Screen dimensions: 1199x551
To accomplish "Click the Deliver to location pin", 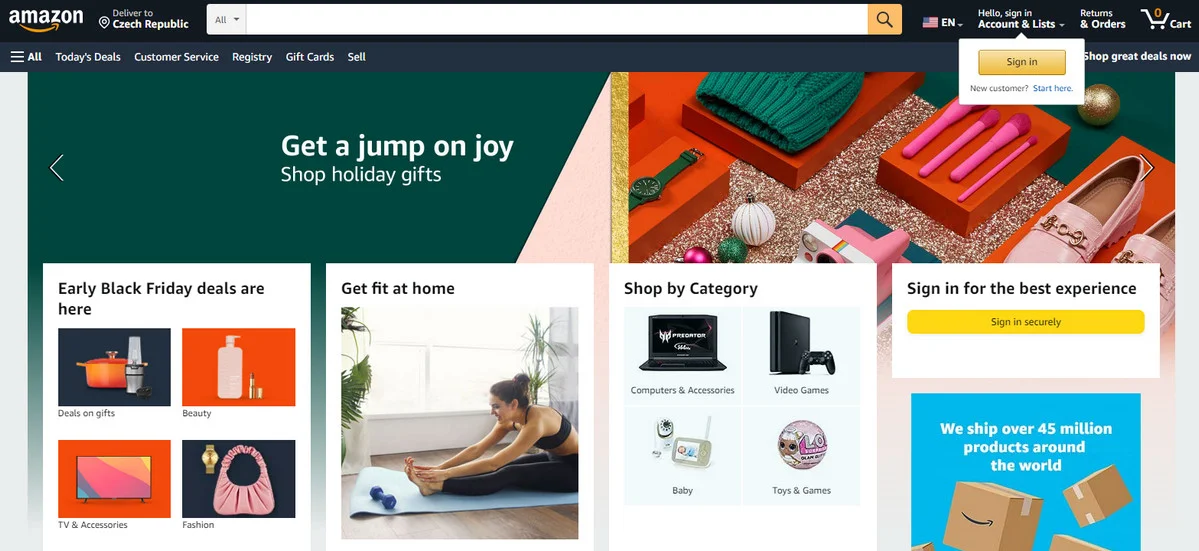I will tap(104, 23).
